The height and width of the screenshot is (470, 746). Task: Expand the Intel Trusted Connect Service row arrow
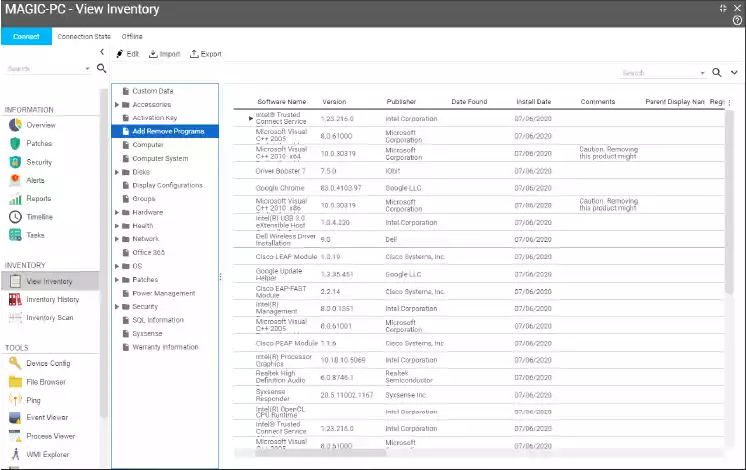(251, 118)
